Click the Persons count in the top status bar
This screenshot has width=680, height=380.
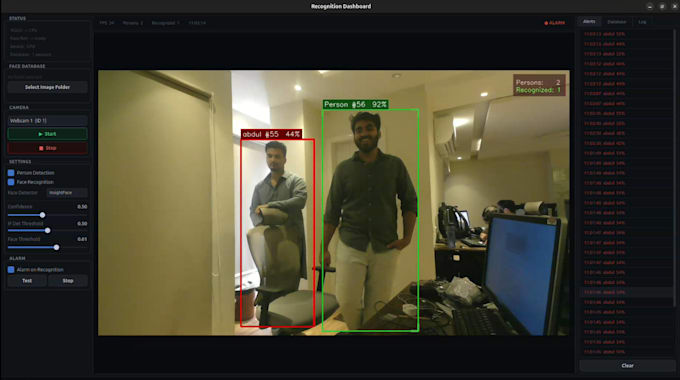(x=133, y=23)
